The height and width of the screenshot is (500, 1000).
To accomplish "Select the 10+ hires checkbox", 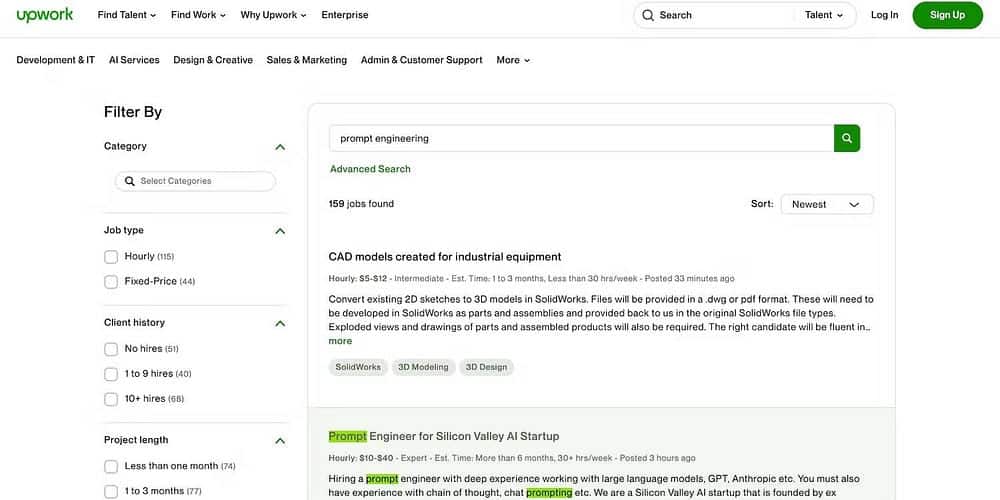I will [111, 399].
